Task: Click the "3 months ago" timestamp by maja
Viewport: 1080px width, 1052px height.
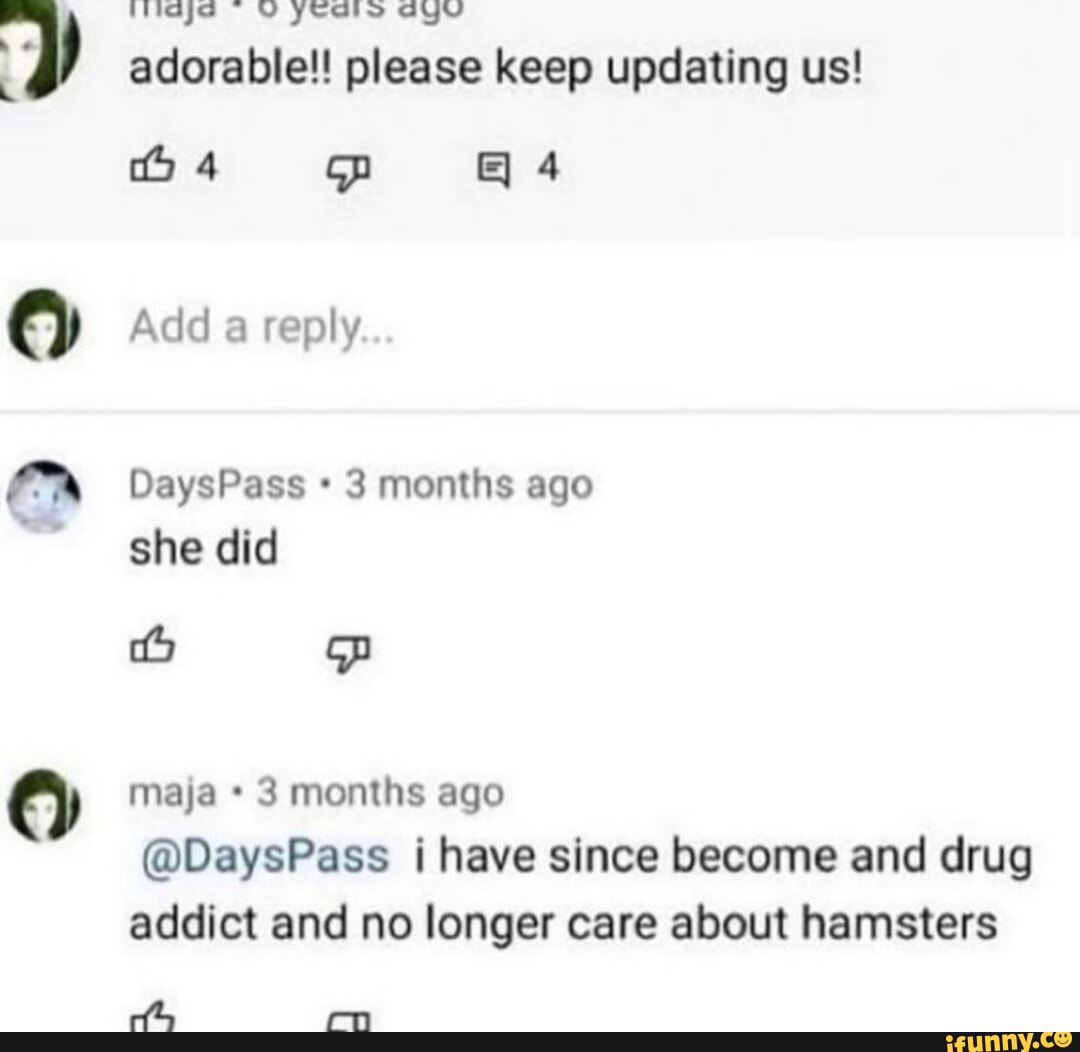Action: pyautogui.click(x=380, y=792)
